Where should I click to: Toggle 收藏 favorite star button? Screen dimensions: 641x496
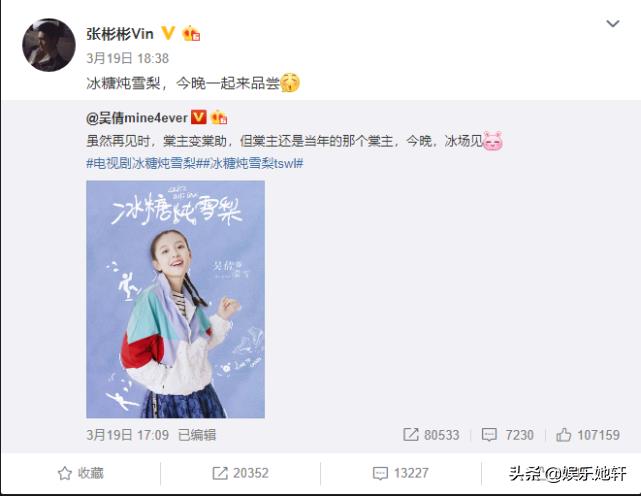point(81,474)
